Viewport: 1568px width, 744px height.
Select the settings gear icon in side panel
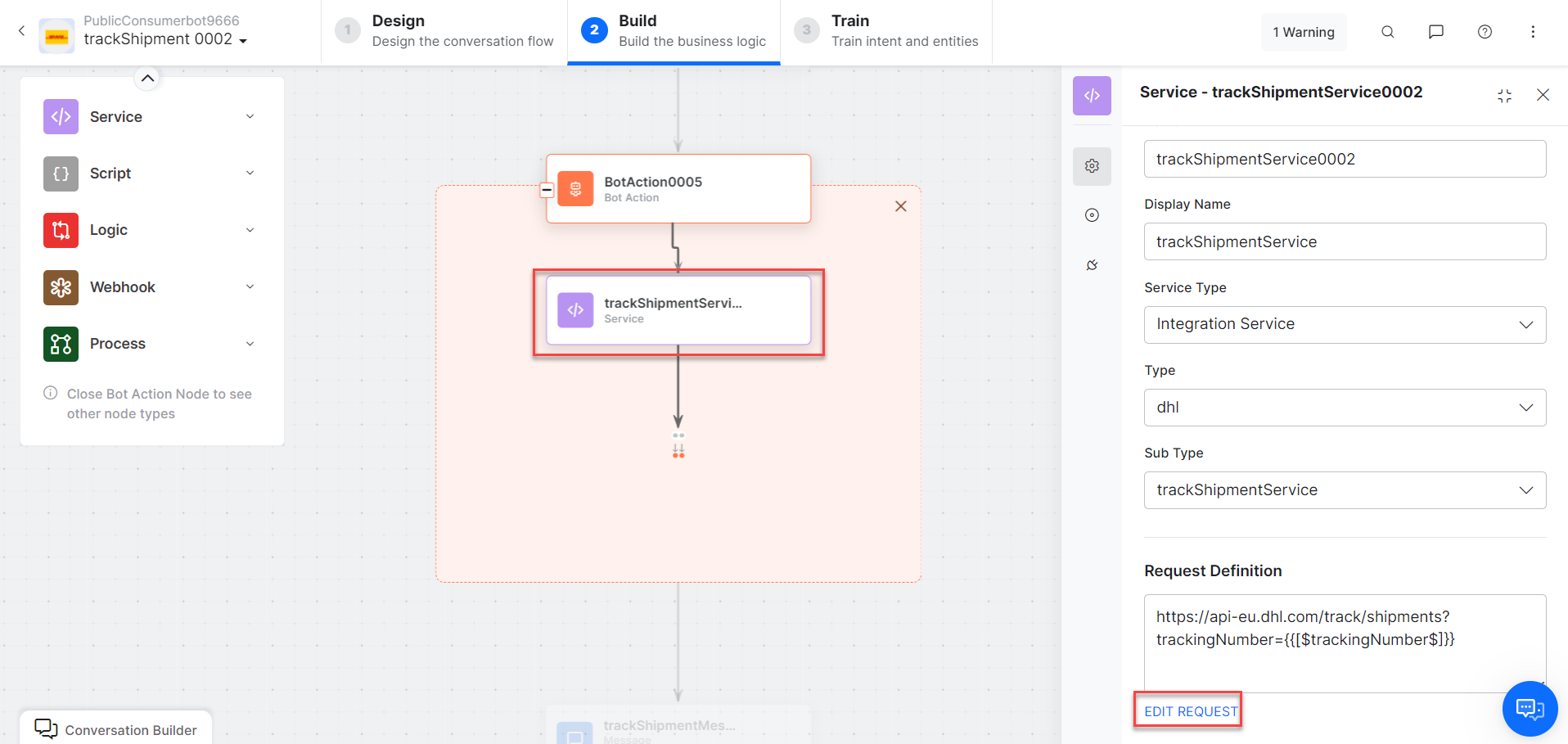pyautogui.click(x=1092, y=166)
